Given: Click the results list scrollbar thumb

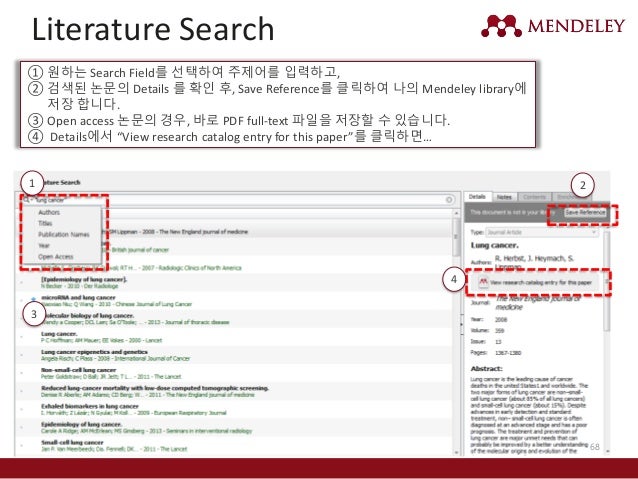Looking at the screenshot, I should 457,237.
